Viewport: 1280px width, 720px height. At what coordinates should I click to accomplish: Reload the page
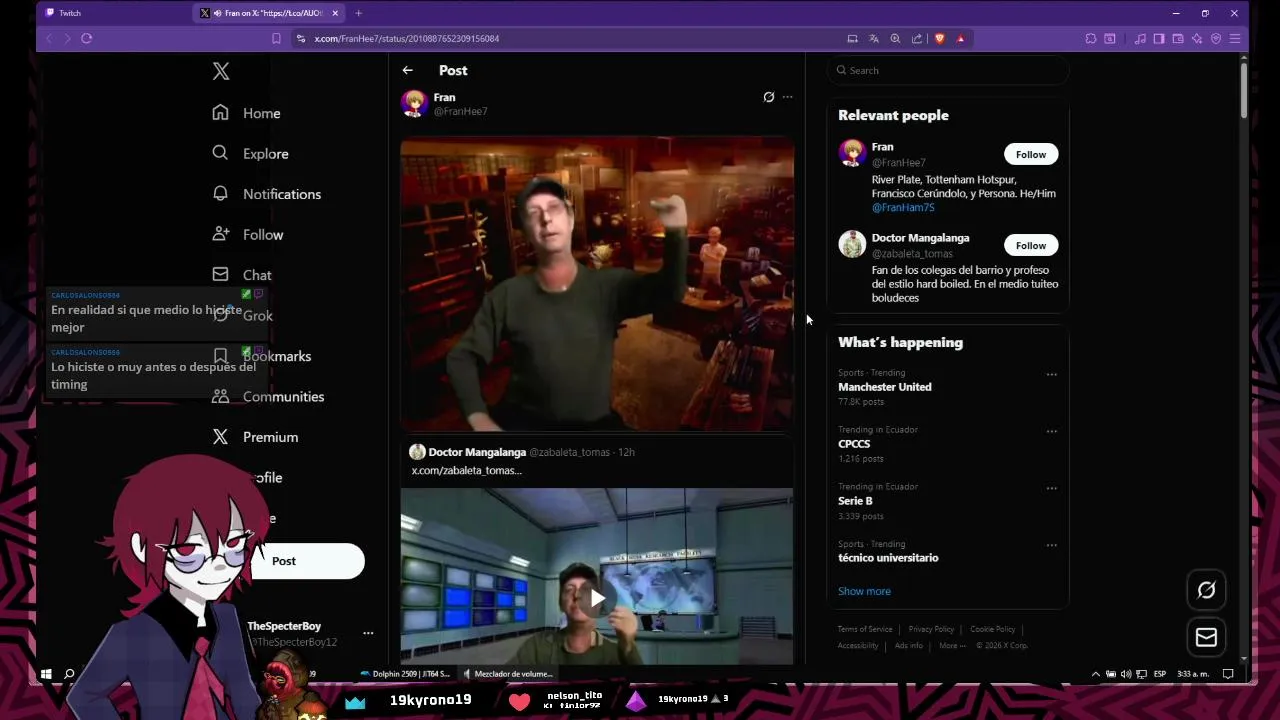(x=87, y=38)
